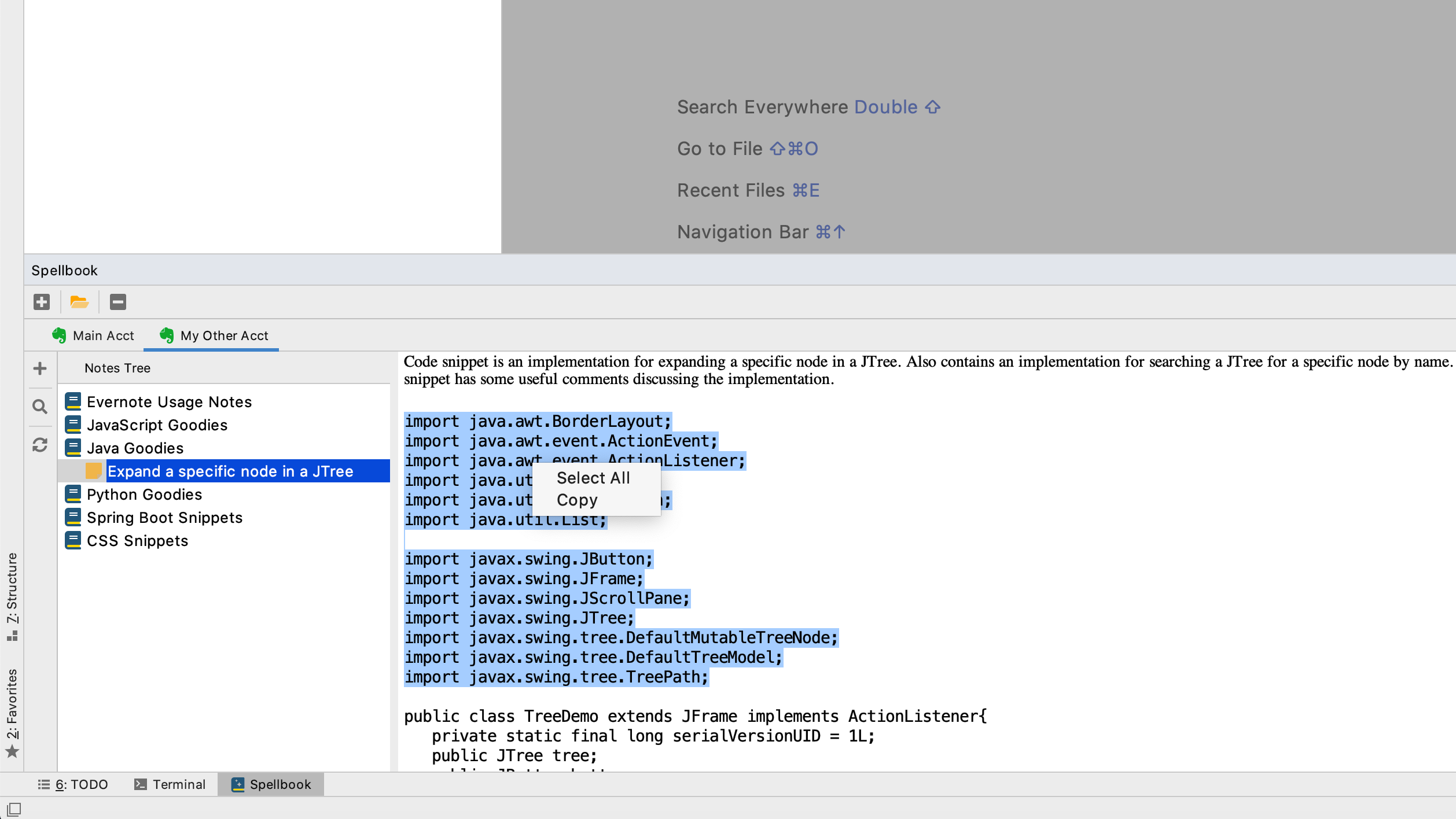Expand the Spring Boot Snippets notebook

[164, 518]
